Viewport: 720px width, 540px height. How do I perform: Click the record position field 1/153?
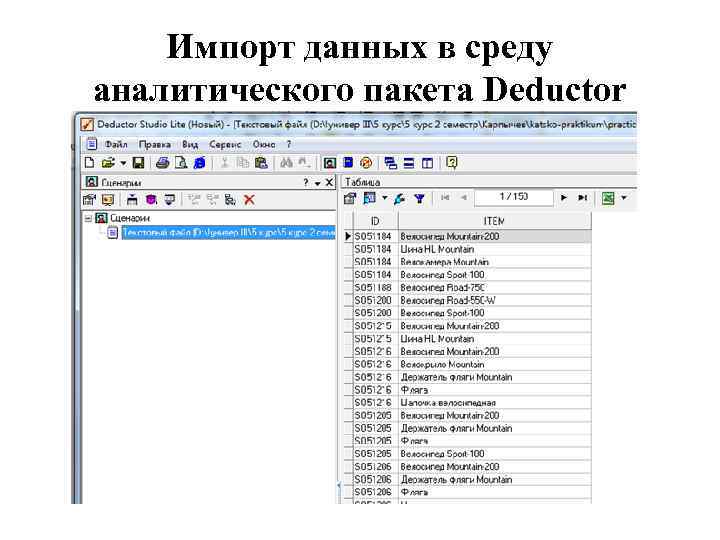514,197
